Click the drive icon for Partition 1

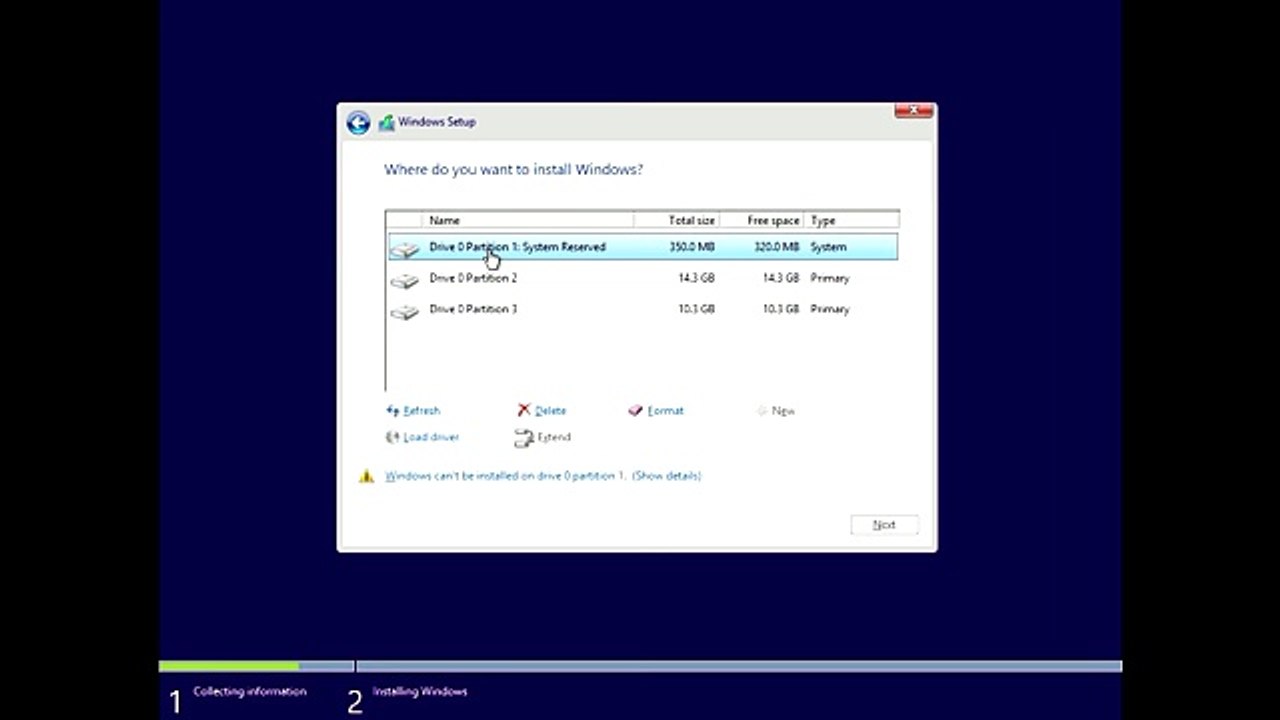pos(405,249)
